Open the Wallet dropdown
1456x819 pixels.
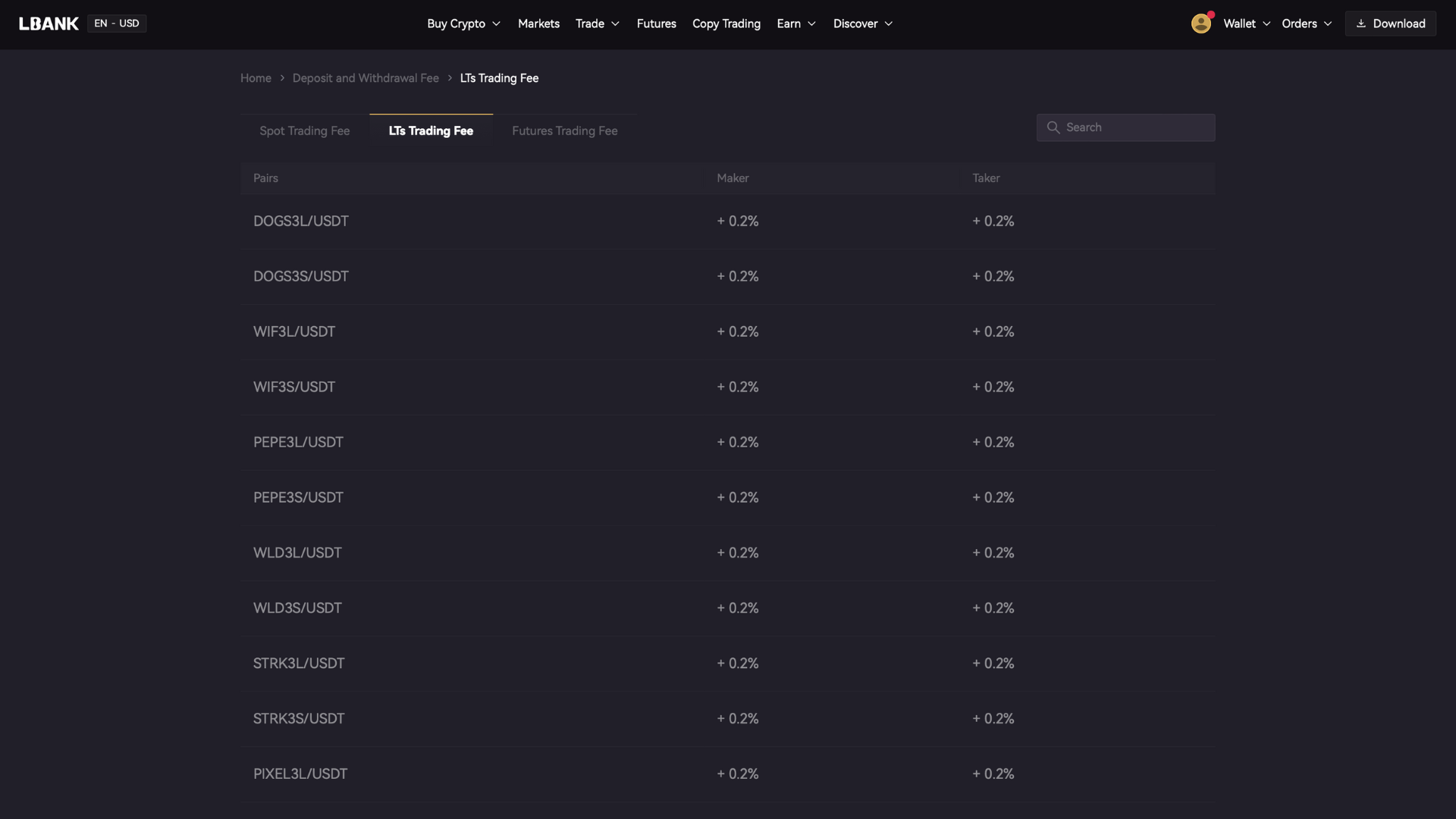coord(1247,24)
